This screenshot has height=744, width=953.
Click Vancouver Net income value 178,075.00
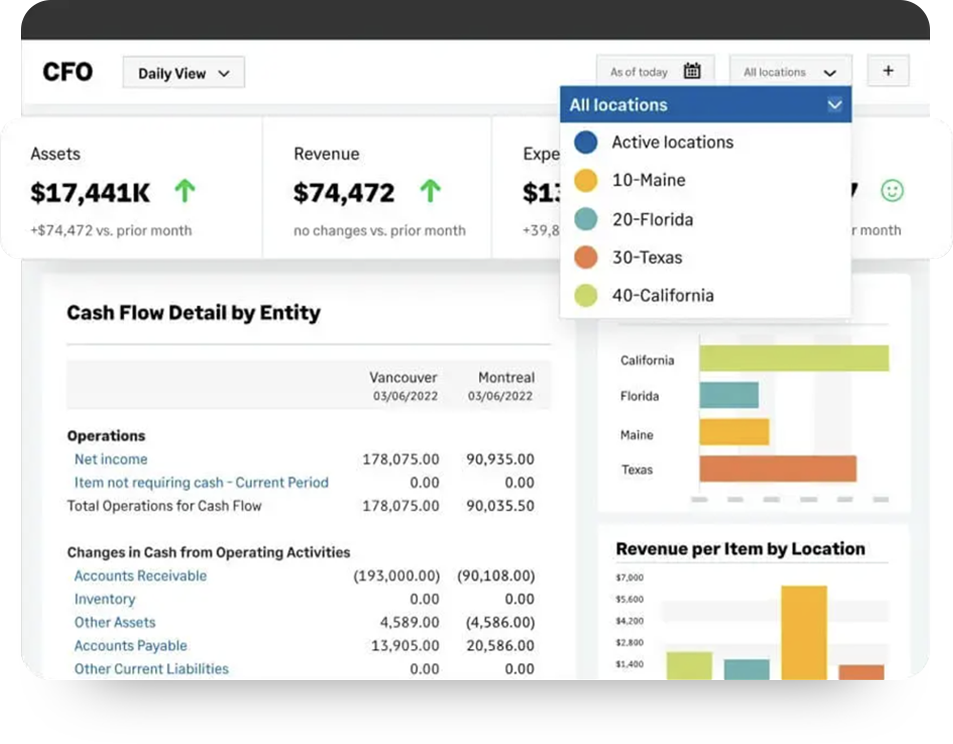click(x=401, y=460)
